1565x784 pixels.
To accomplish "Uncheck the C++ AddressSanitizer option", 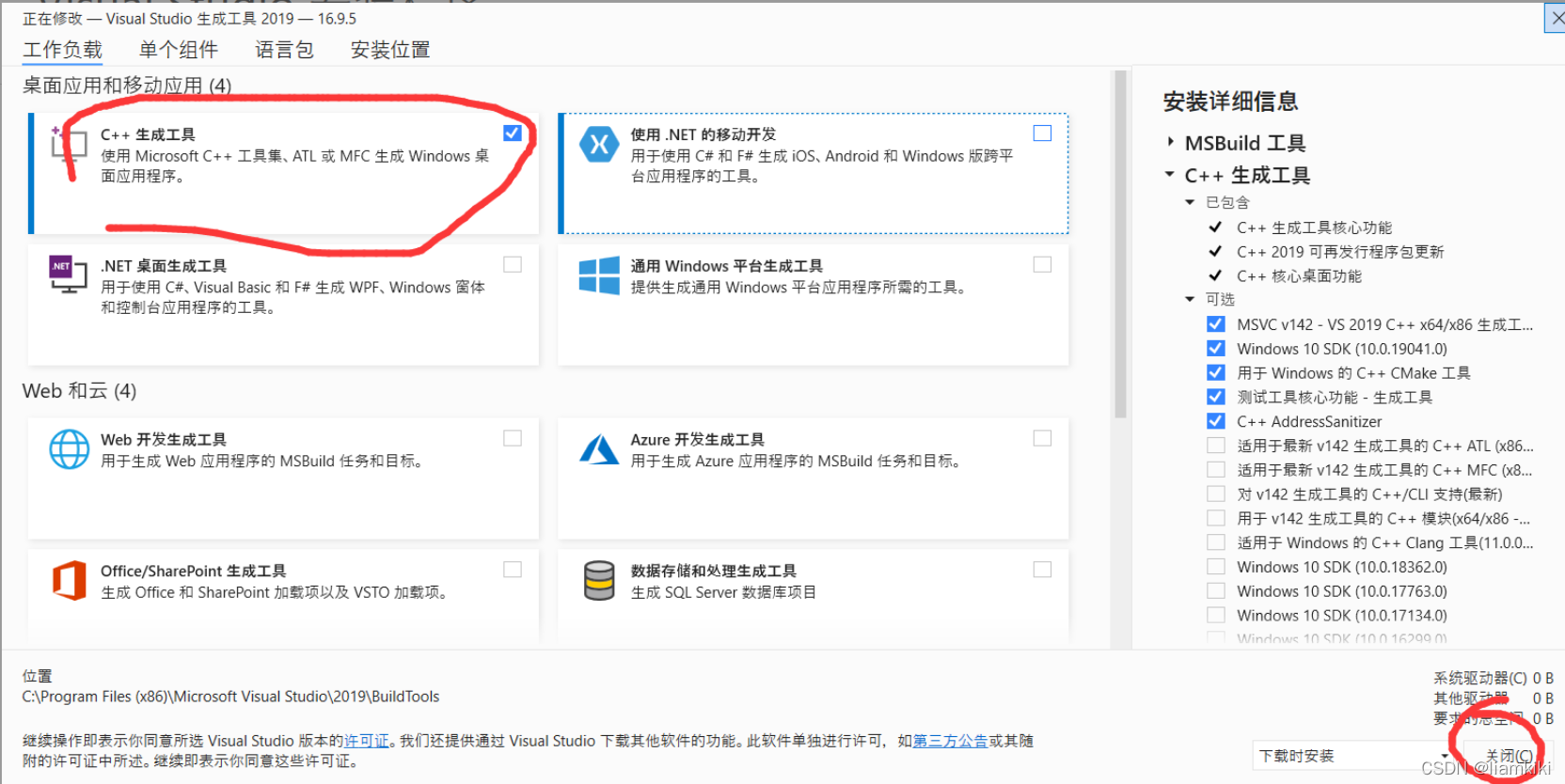I will coord(1216,421).
